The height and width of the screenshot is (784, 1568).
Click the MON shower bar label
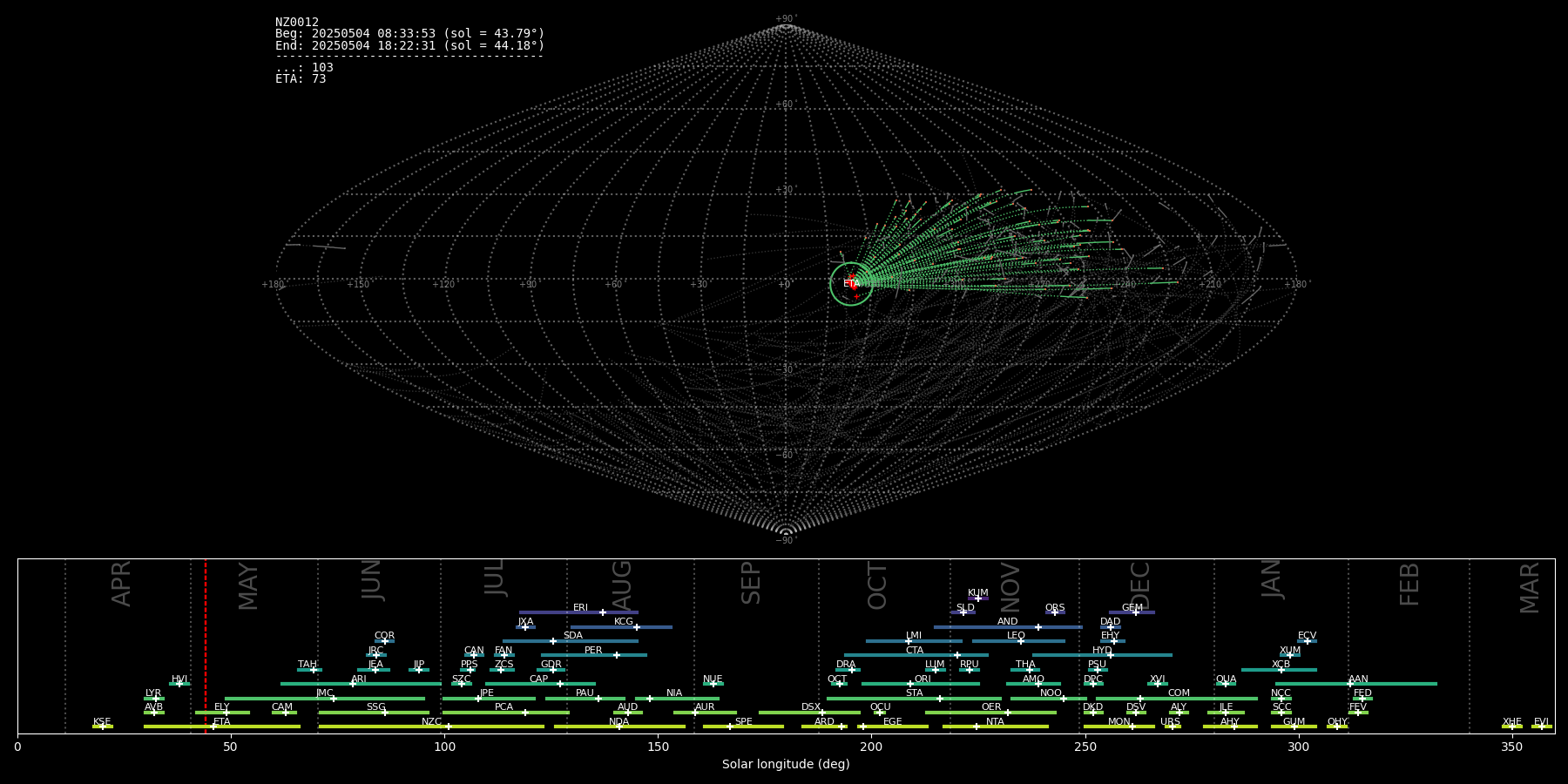pyautogui.click(x=1119, y=722)
